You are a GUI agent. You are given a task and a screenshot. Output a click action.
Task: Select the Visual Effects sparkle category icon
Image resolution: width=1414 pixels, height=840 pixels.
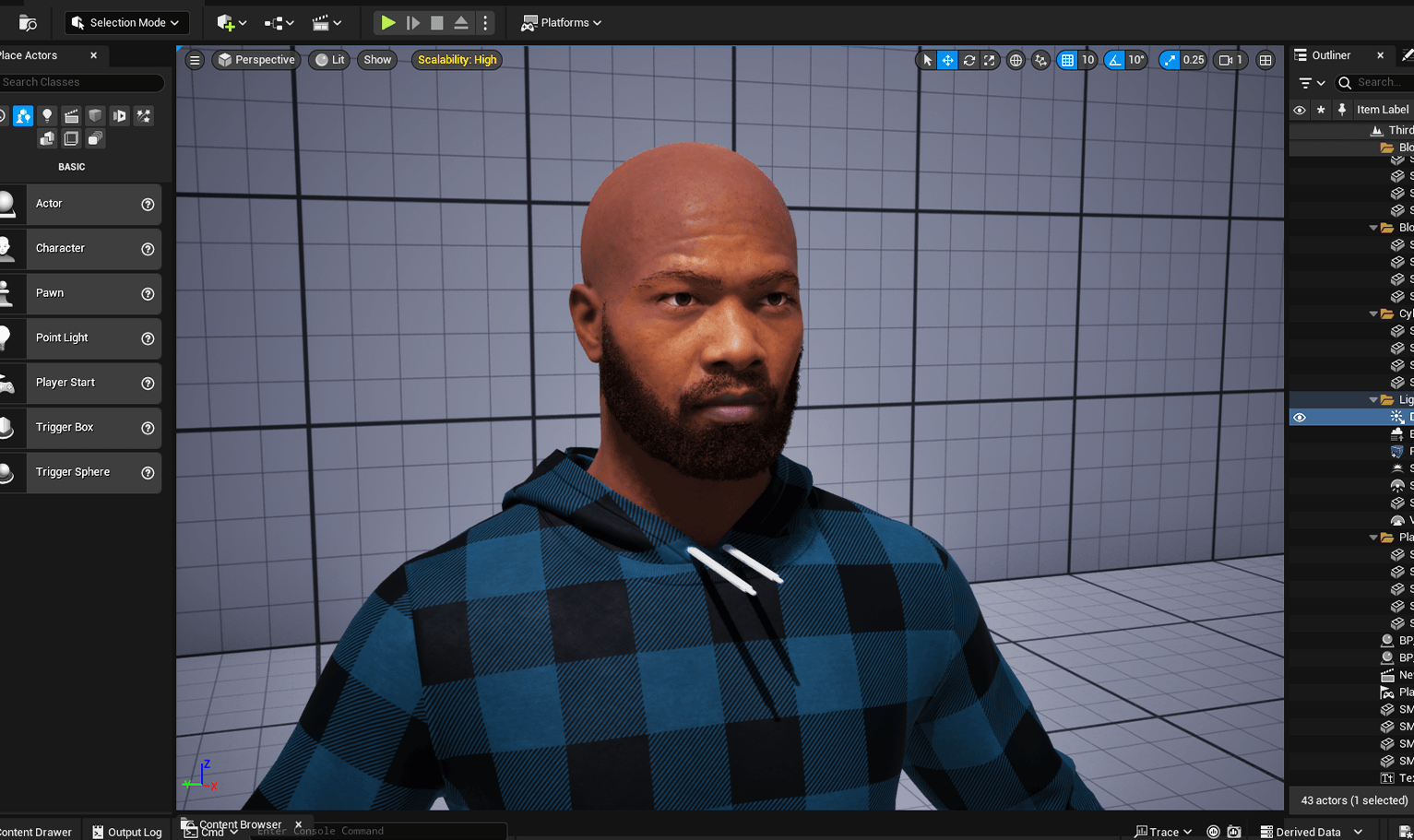(143, 115)
